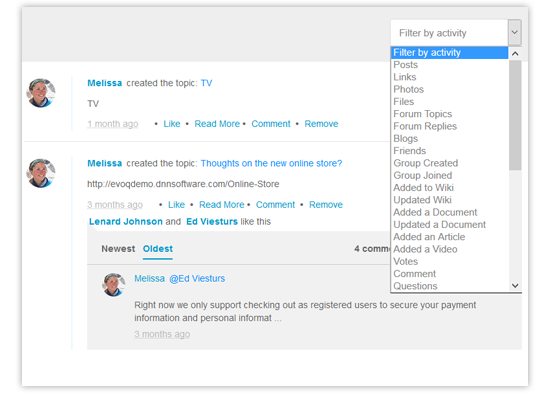550x401 pixels.
Task: Comment on the TV post
Action: click(271, 124)
